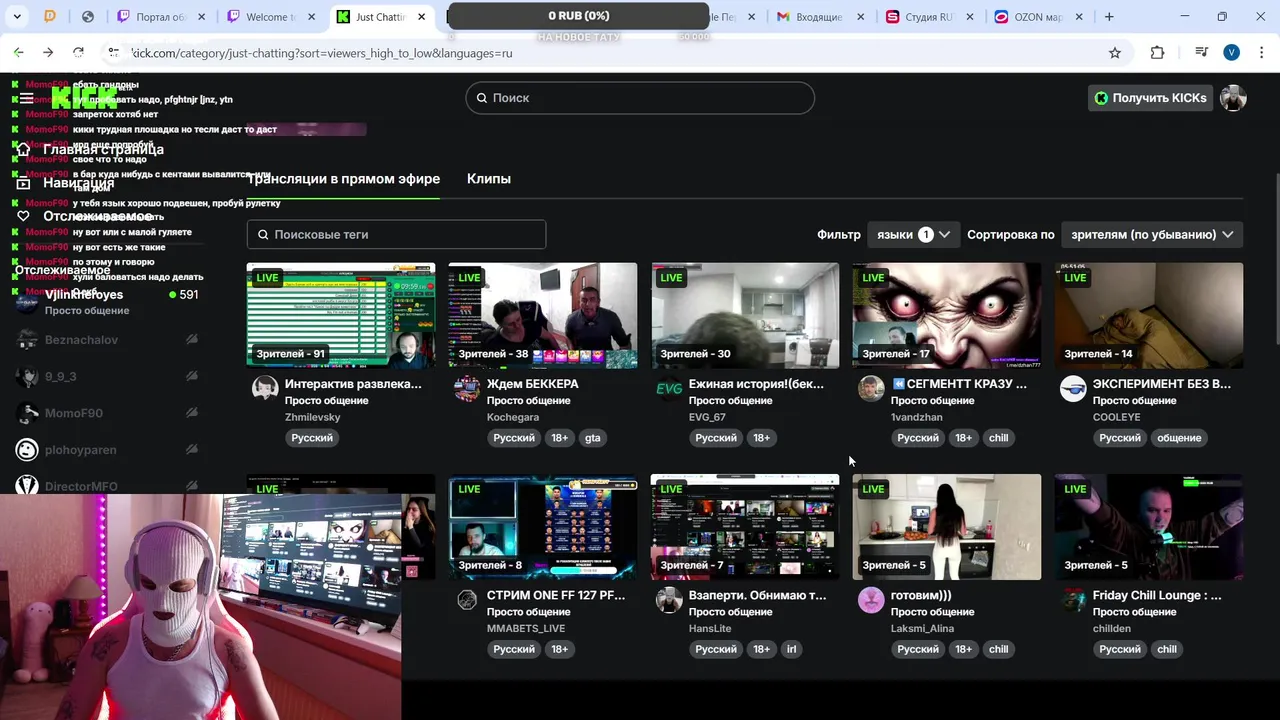The height and width of the screenshot is (720, 1280).
Task: Open the Laksmi_Alina channel name link
Action: pos(922,628)
